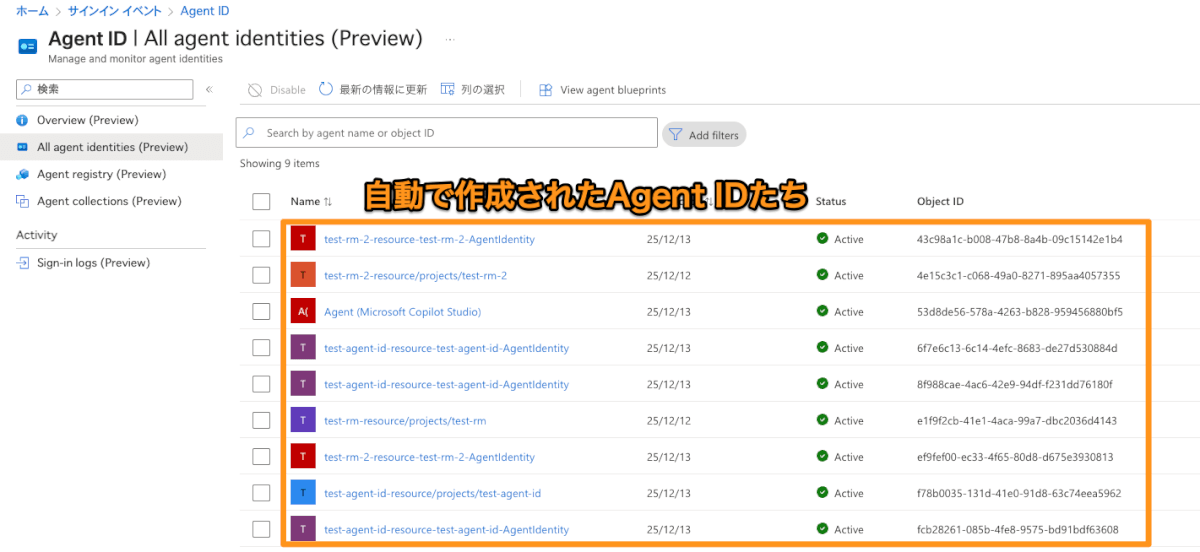Click the sidebar 検索 search box
Screen dimensions: 1200x552
pyautogui.click(x=104, y=89)
